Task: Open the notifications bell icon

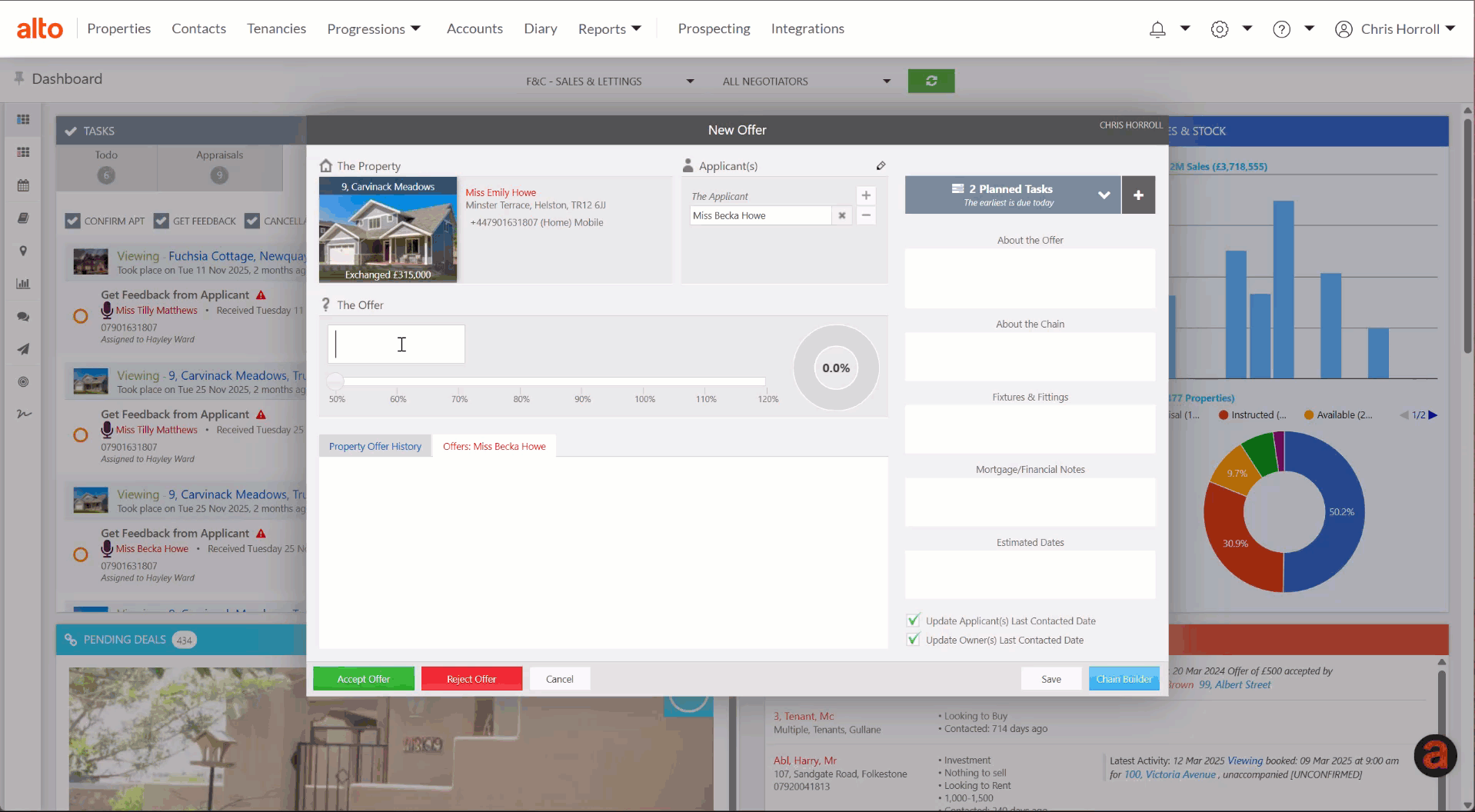Action: [x=1157, y=29]
